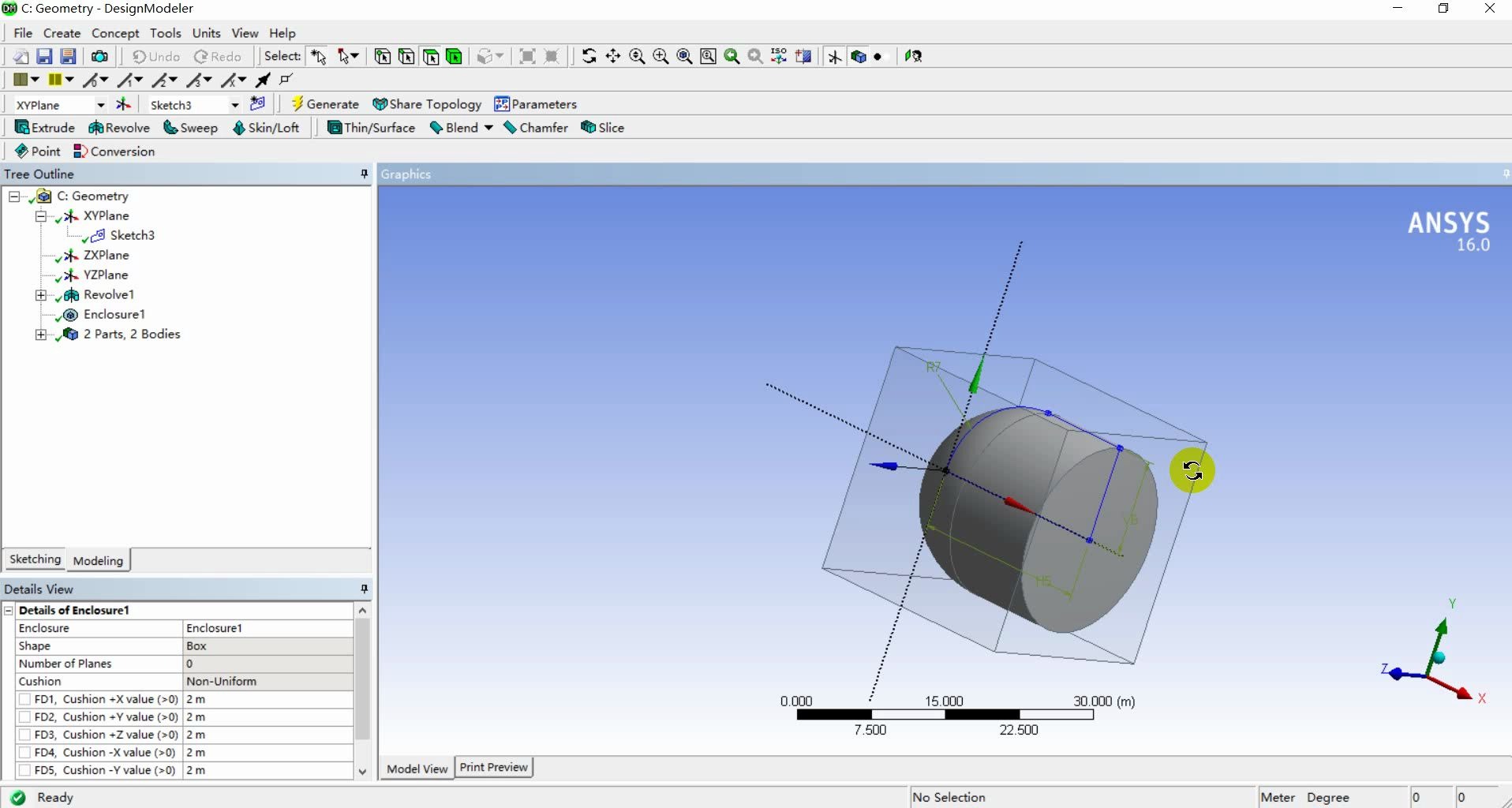Select the Revolve tool

click(119, 127)
